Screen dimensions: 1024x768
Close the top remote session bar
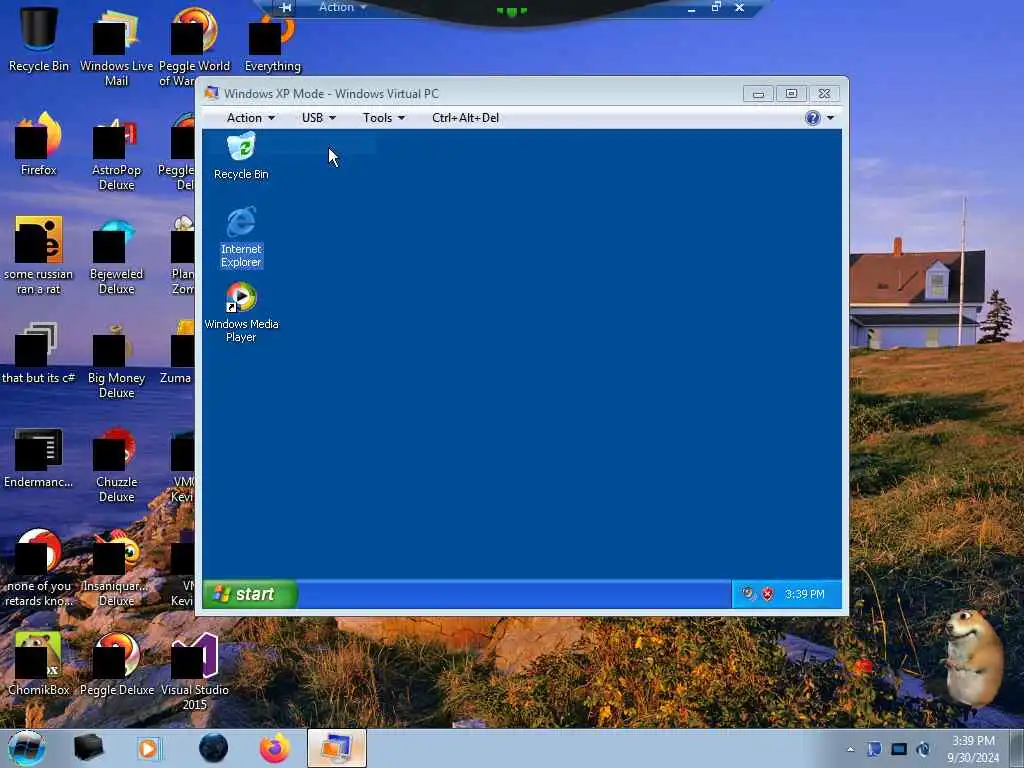point(739,7)
